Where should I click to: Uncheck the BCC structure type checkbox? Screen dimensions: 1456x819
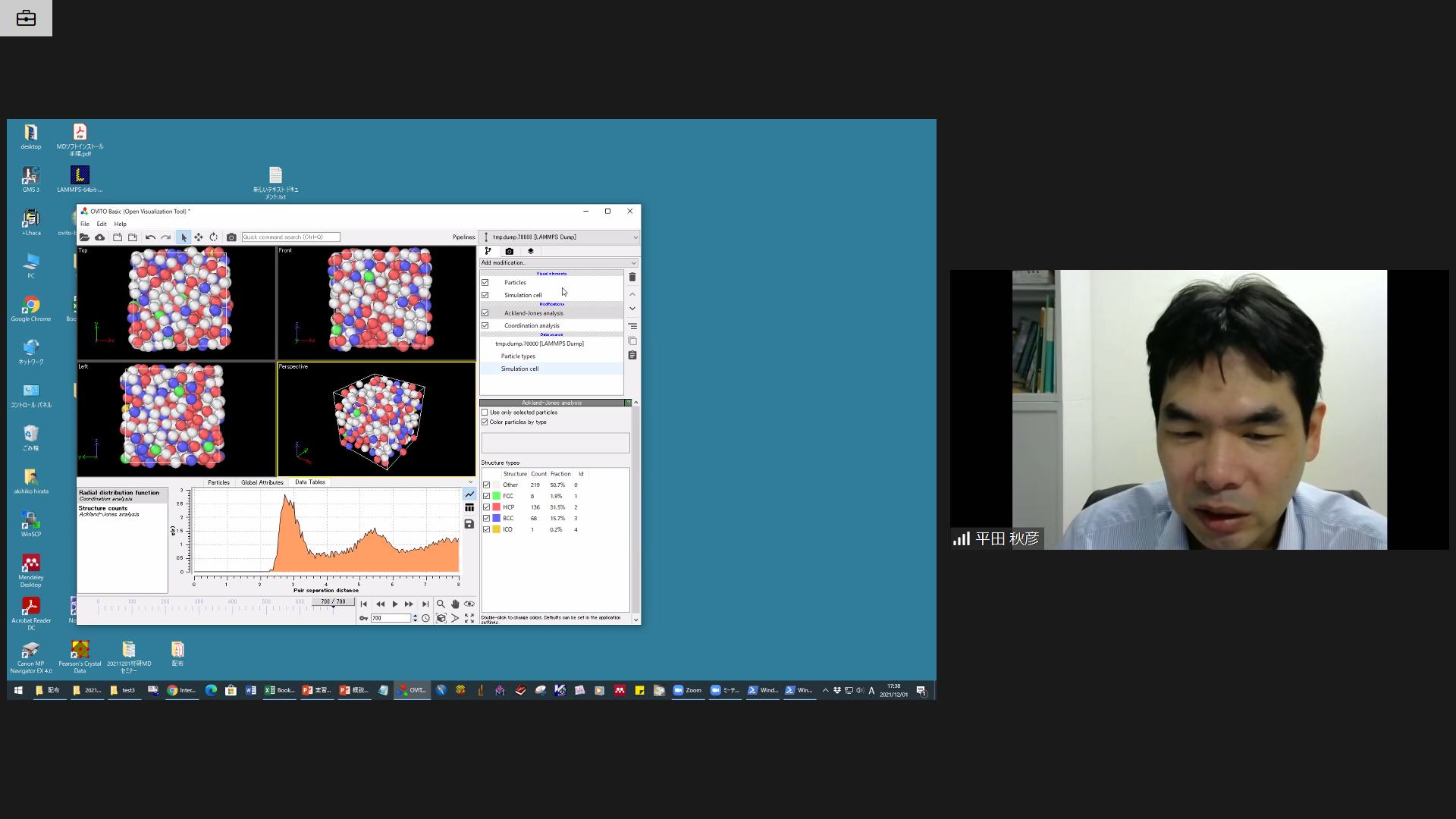(487, 519)
